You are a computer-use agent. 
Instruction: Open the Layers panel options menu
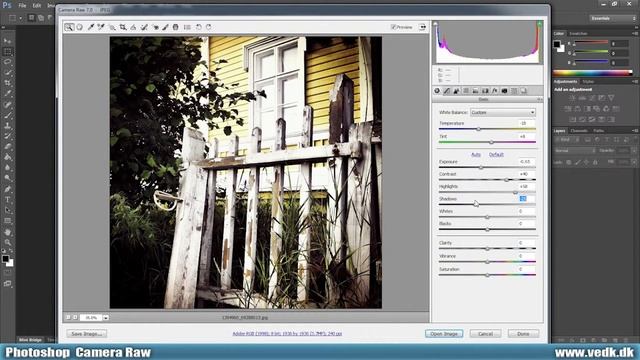point(635,131)
